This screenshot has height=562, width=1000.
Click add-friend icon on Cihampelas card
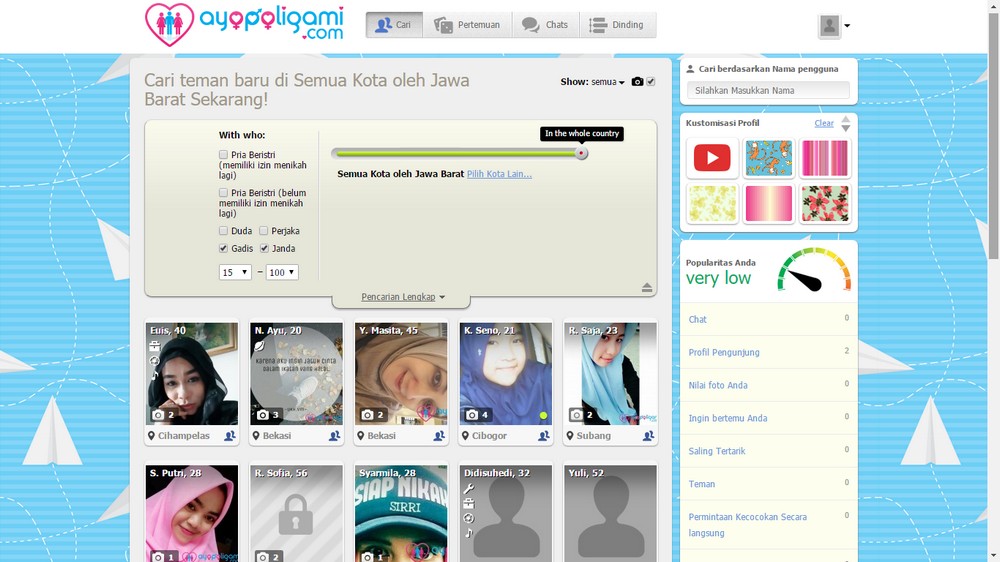(230, 436)
